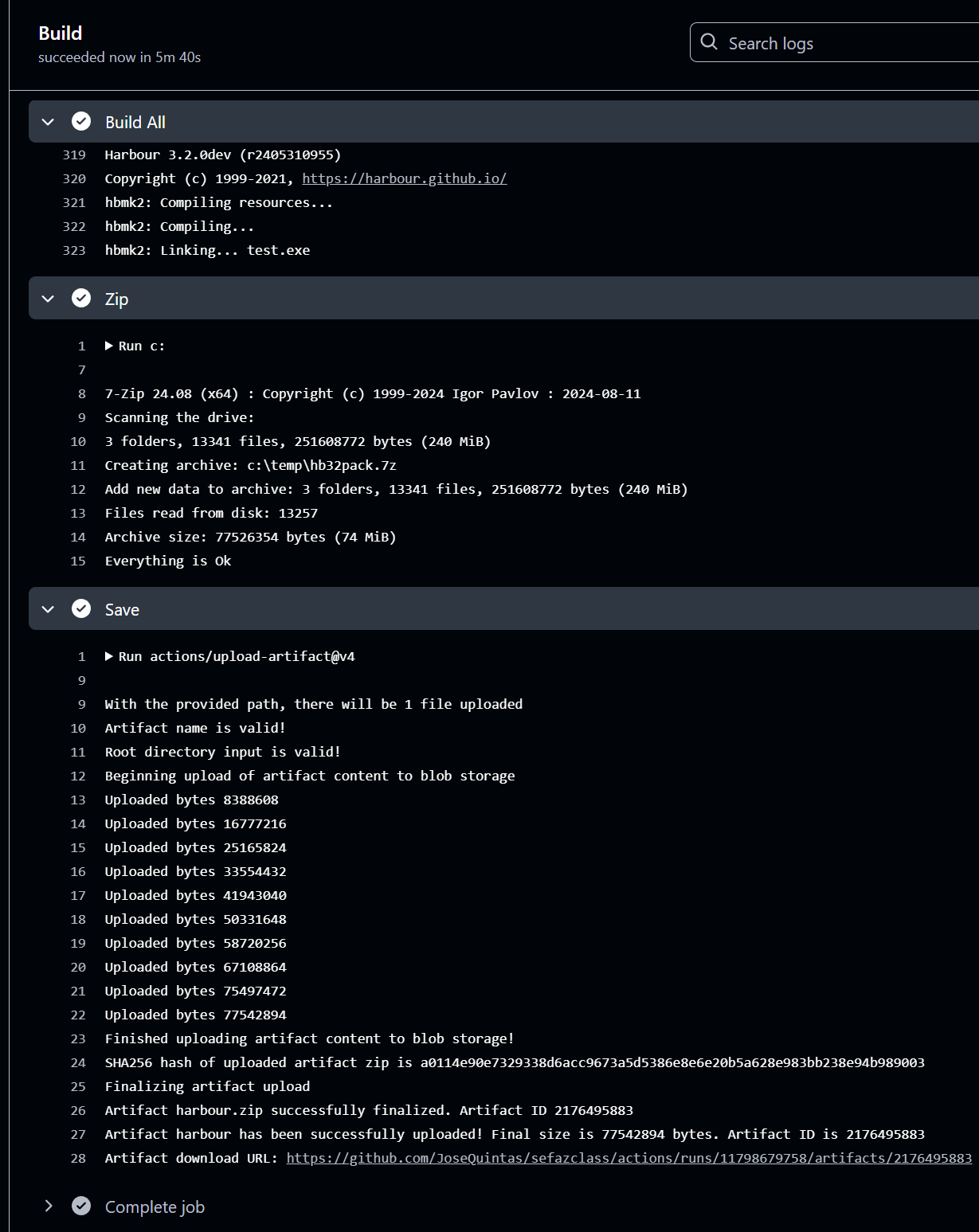Expand the Complete job step chevron
Image resolution: width=979 pixels, height=1232 pixels.
(48, 1206)
